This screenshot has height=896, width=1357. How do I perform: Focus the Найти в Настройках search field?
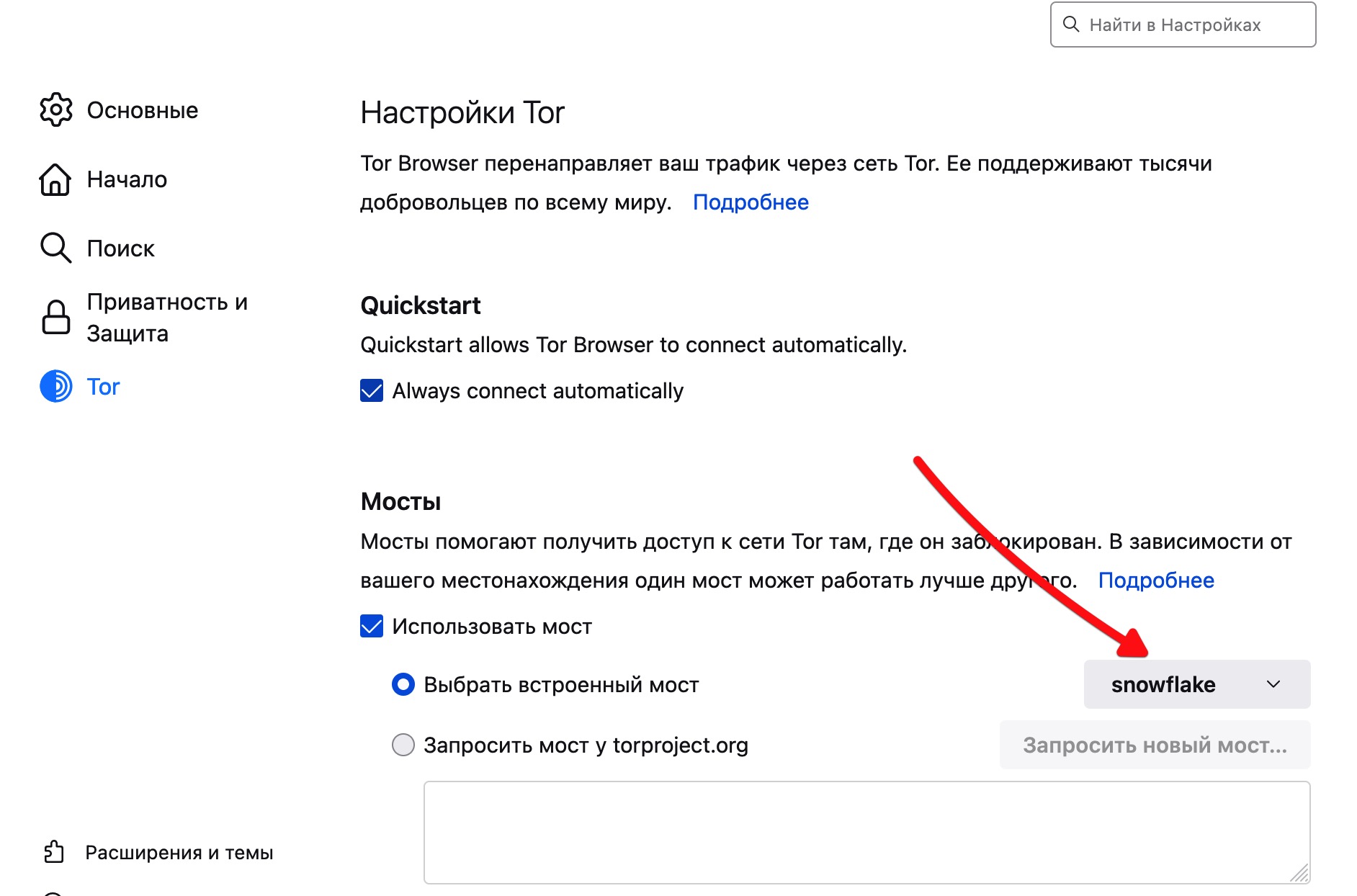(x=1183, y=24)
